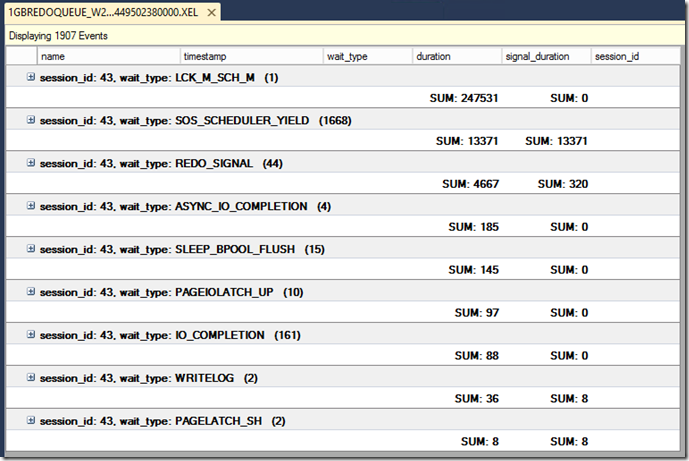Select the IO_COMPLETION (161) row text
This screenshot has width=689, height=461.
click(x=170, y=335)
